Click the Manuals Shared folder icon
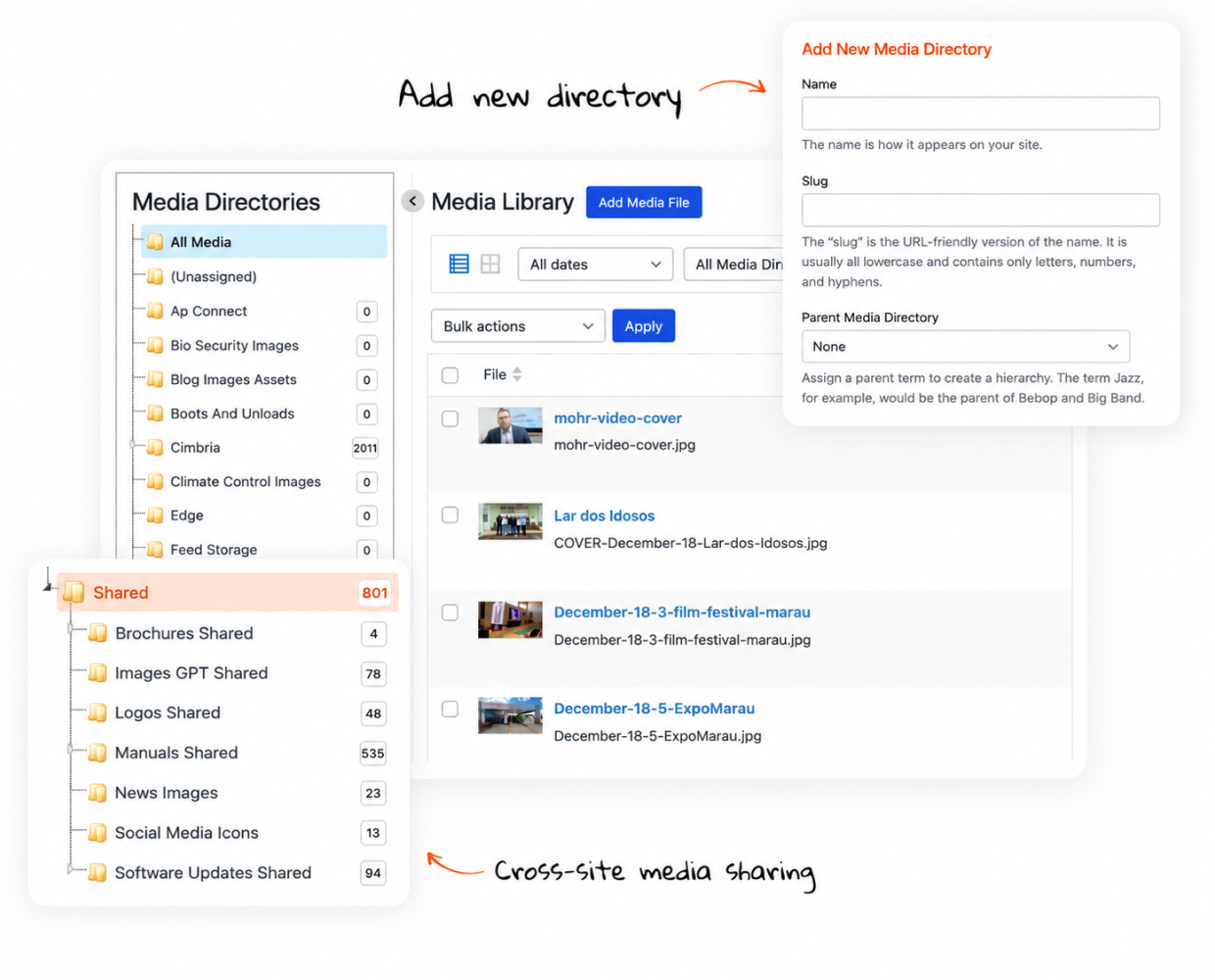 pyautogui.click(x=97, y=753)
